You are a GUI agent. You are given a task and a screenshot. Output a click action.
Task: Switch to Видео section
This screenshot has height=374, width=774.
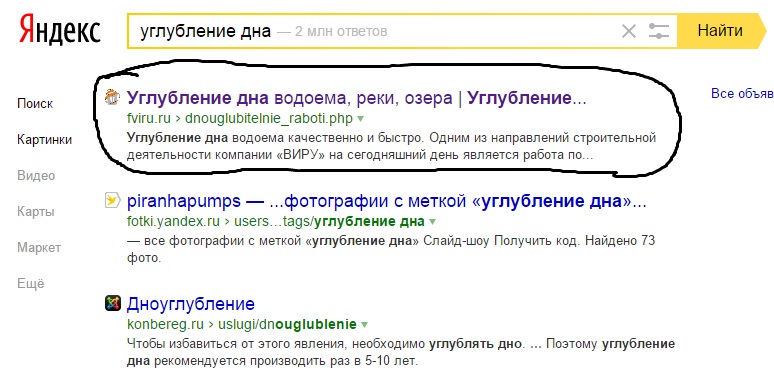coord(36,176)
